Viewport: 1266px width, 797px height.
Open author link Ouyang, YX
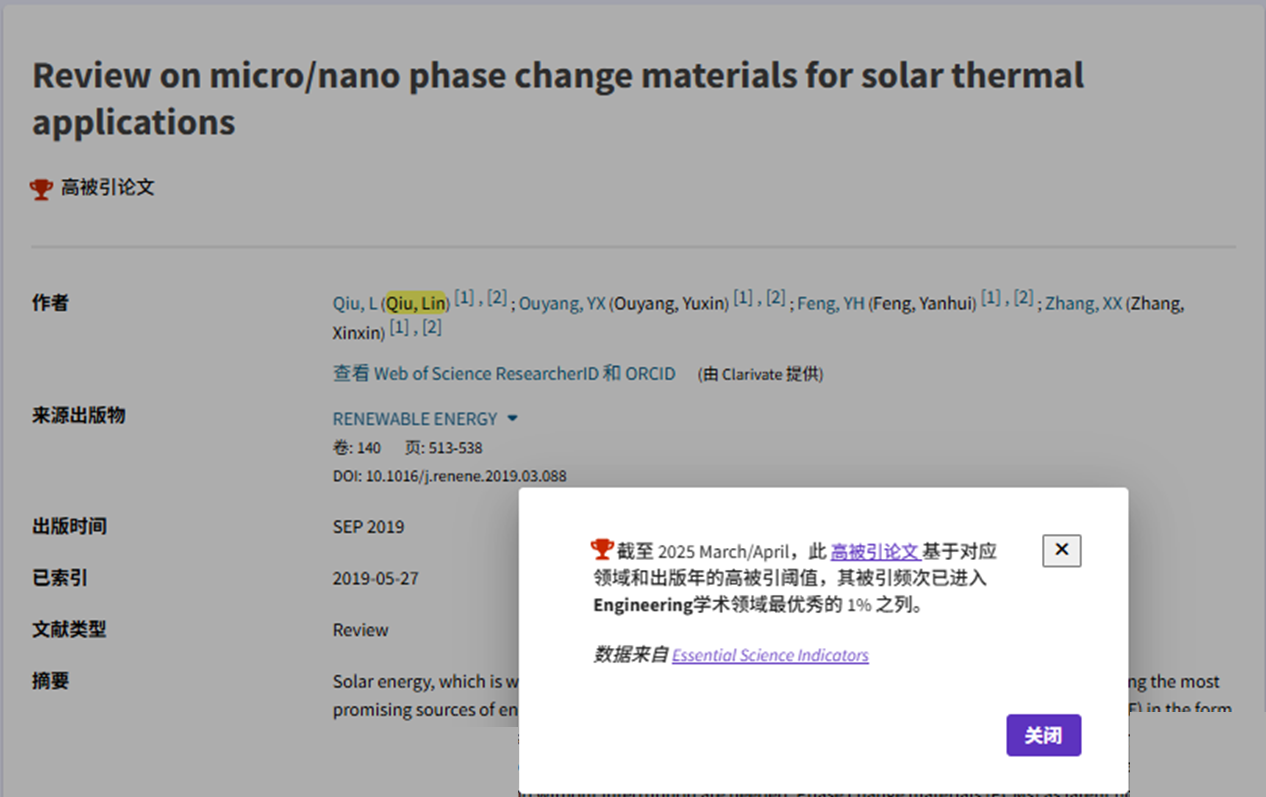point(562,303)
